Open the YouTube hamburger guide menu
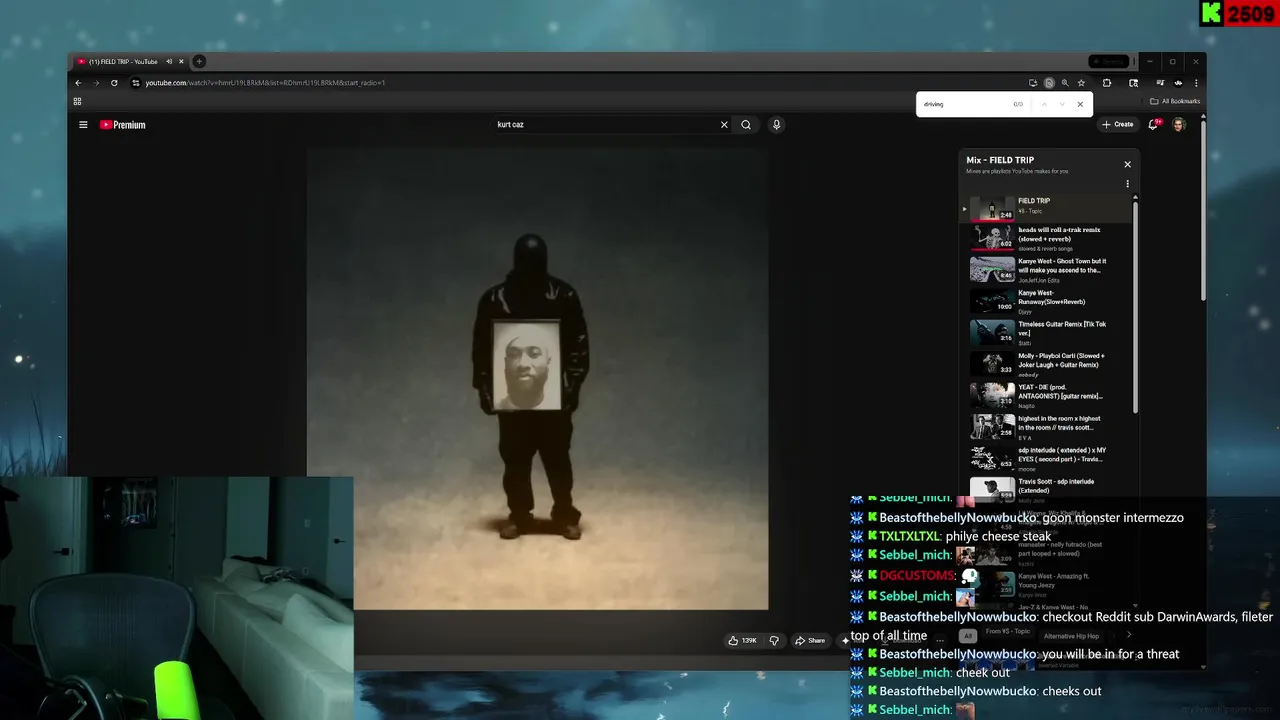Screen dimensions: 1280x720 (83, 125)
